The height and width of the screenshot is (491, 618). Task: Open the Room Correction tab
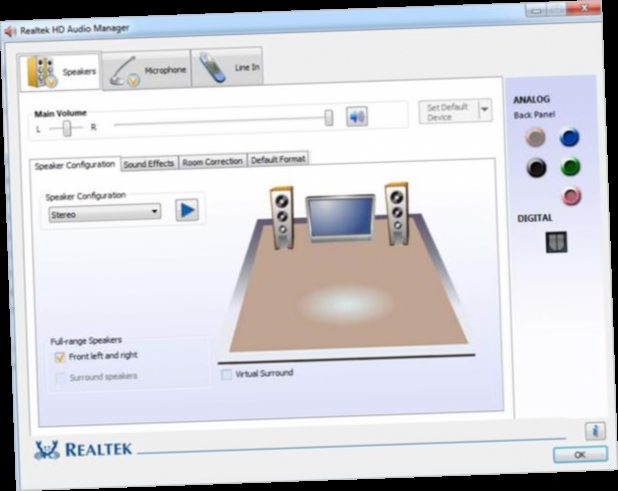tap(212, 162)
